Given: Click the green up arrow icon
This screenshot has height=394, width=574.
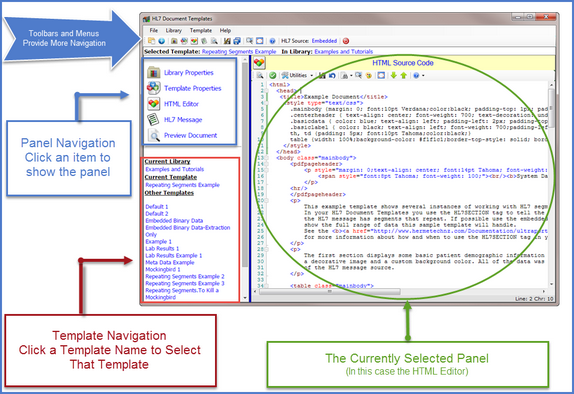Looking at the screenshot, I should click(x=403, y=75).
